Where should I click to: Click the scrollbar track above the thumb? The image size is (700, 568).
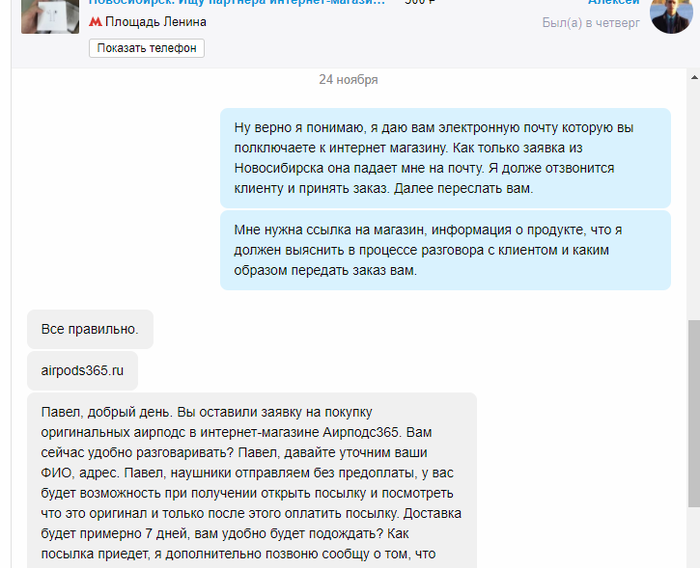click(693, 200)
